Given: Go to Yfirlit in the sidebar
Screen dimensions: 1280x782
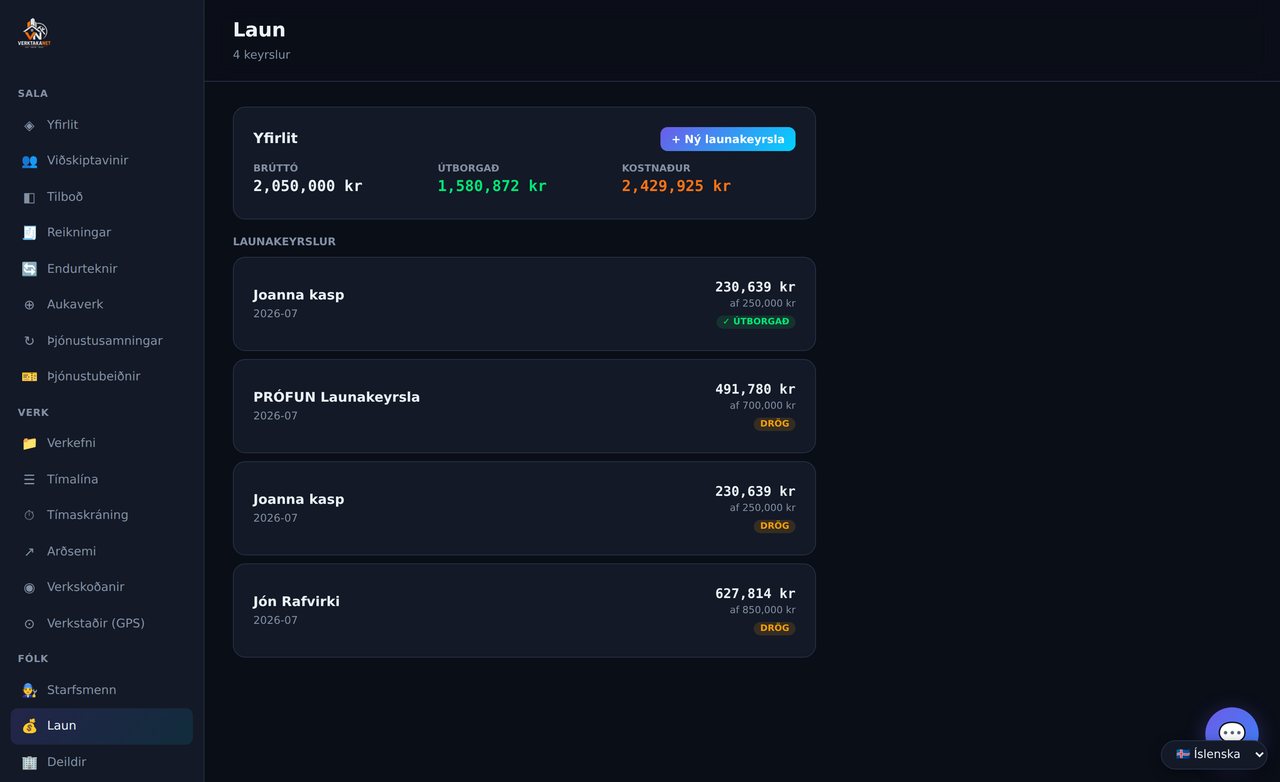Looking at the screenshot, I should pos(102,125).
